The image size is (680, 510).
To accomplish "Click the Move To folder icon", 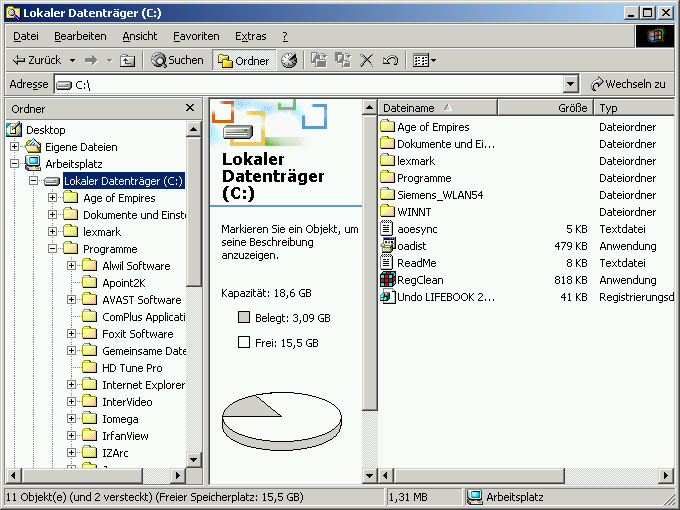I will tap(320, 60).
